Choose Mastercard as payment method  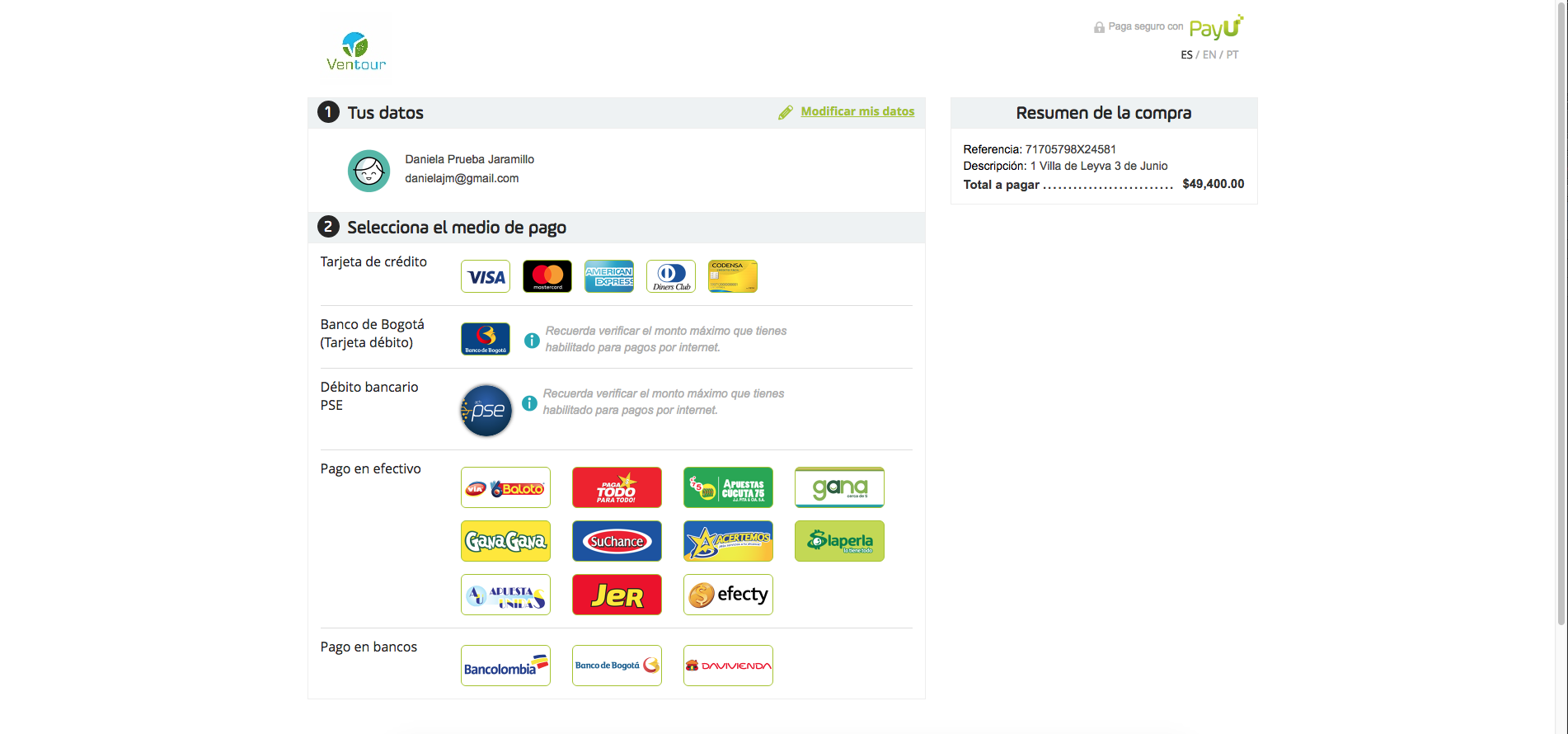click(547, 276)
